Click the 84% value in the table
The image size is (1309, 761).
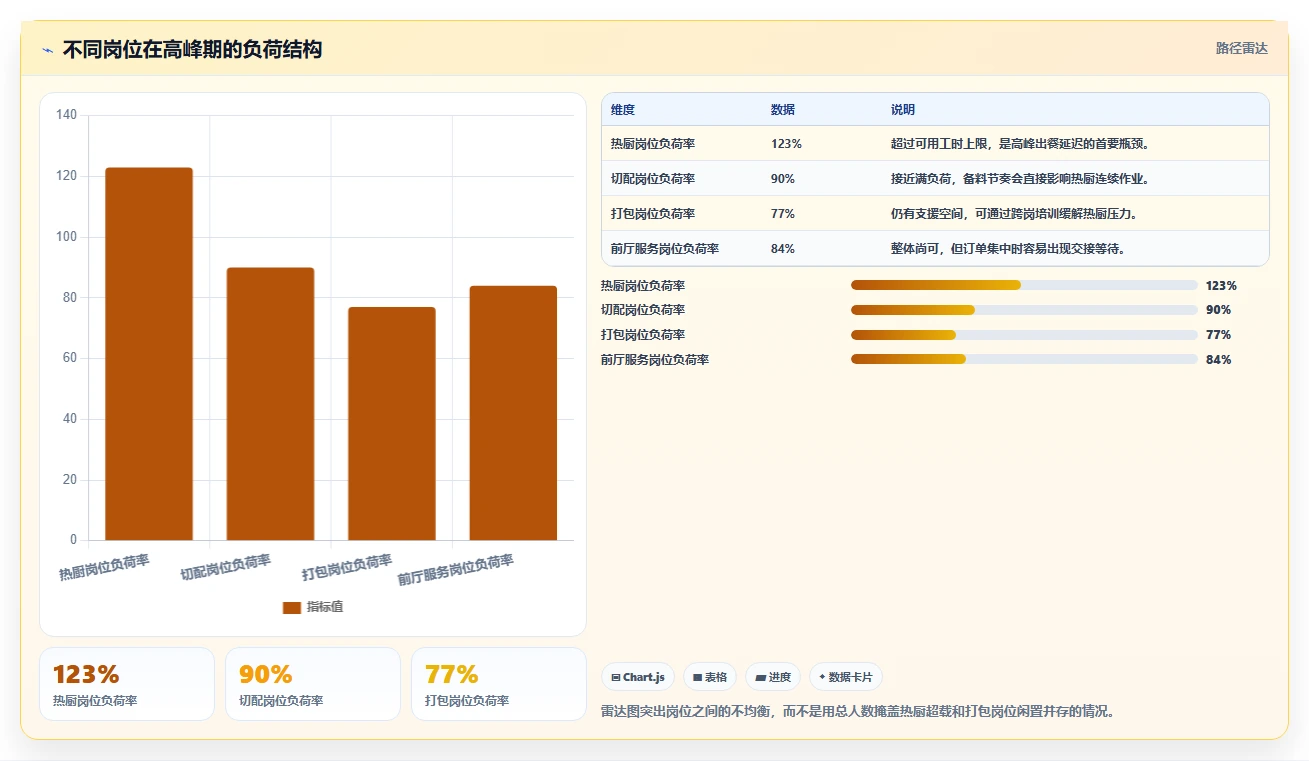pos(783,249)
